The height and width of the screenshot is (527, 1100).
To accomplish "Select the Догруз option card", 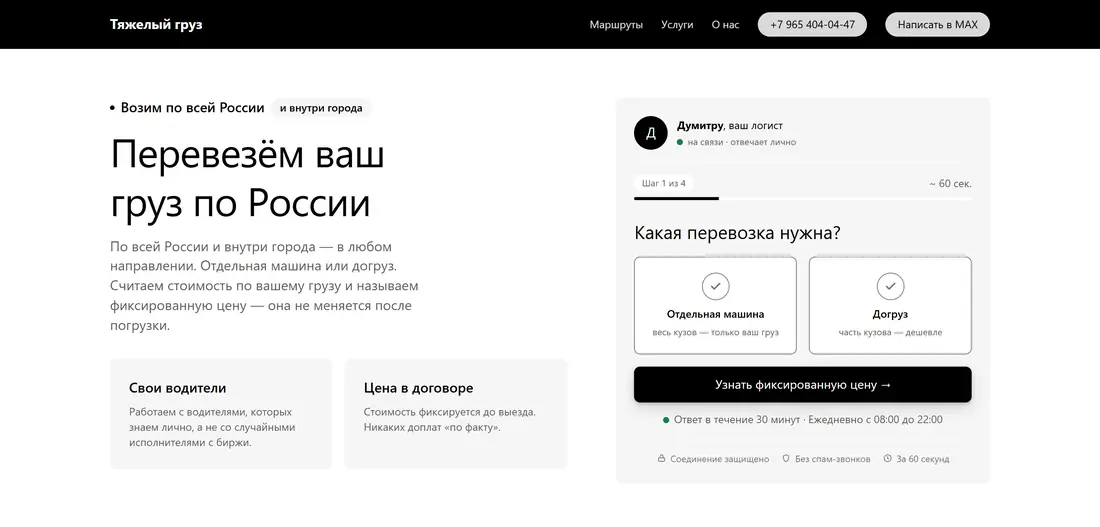I will (890, 305).
